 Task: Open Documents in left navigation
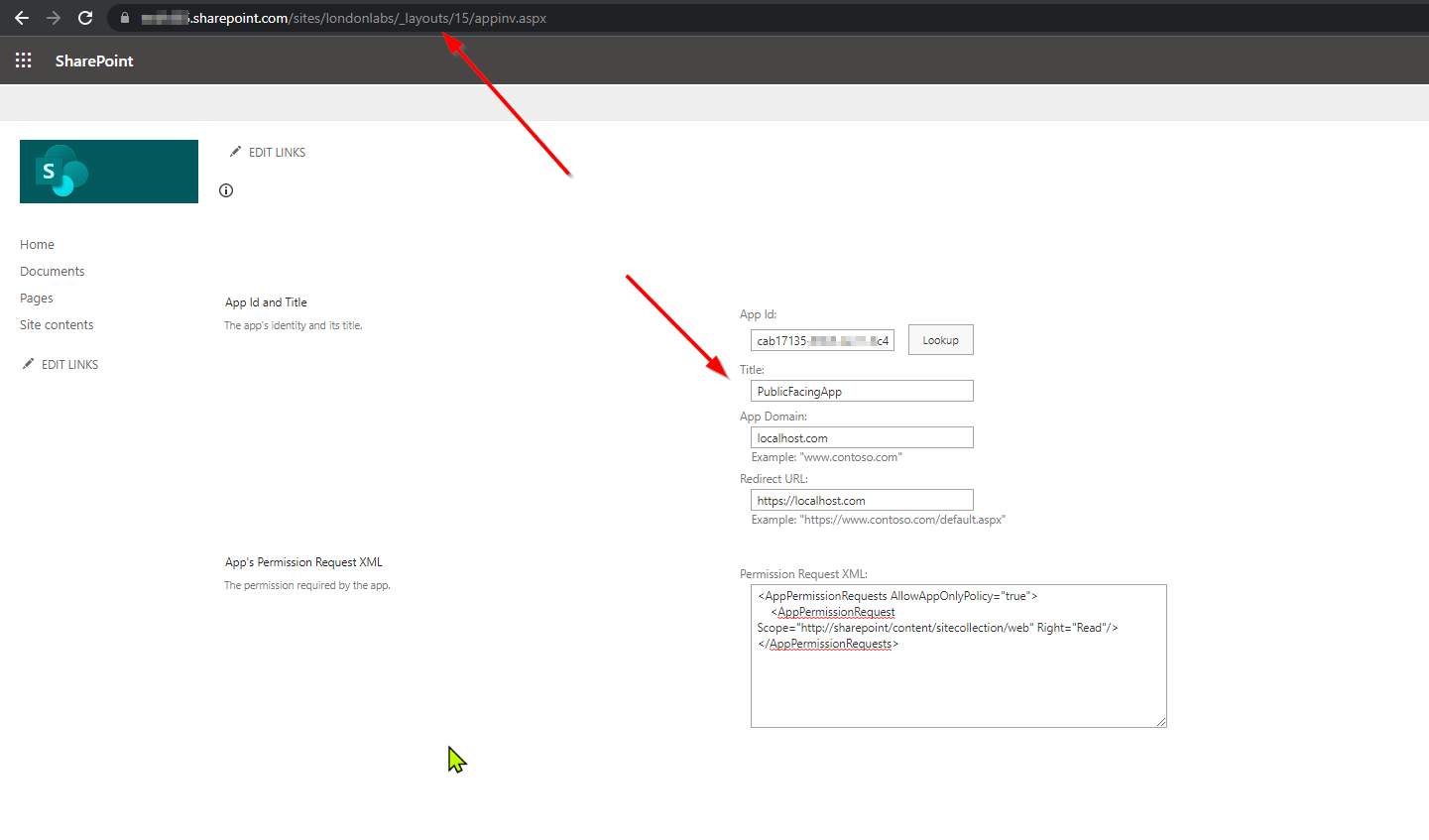pyautogui.click(x=52, y=272)
